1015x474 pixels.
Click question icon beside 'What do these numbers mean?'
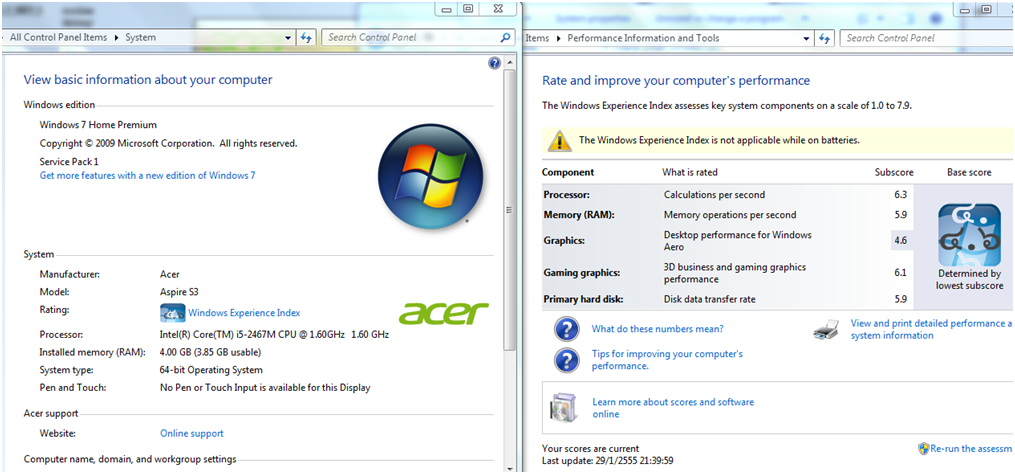coord(566,330)
